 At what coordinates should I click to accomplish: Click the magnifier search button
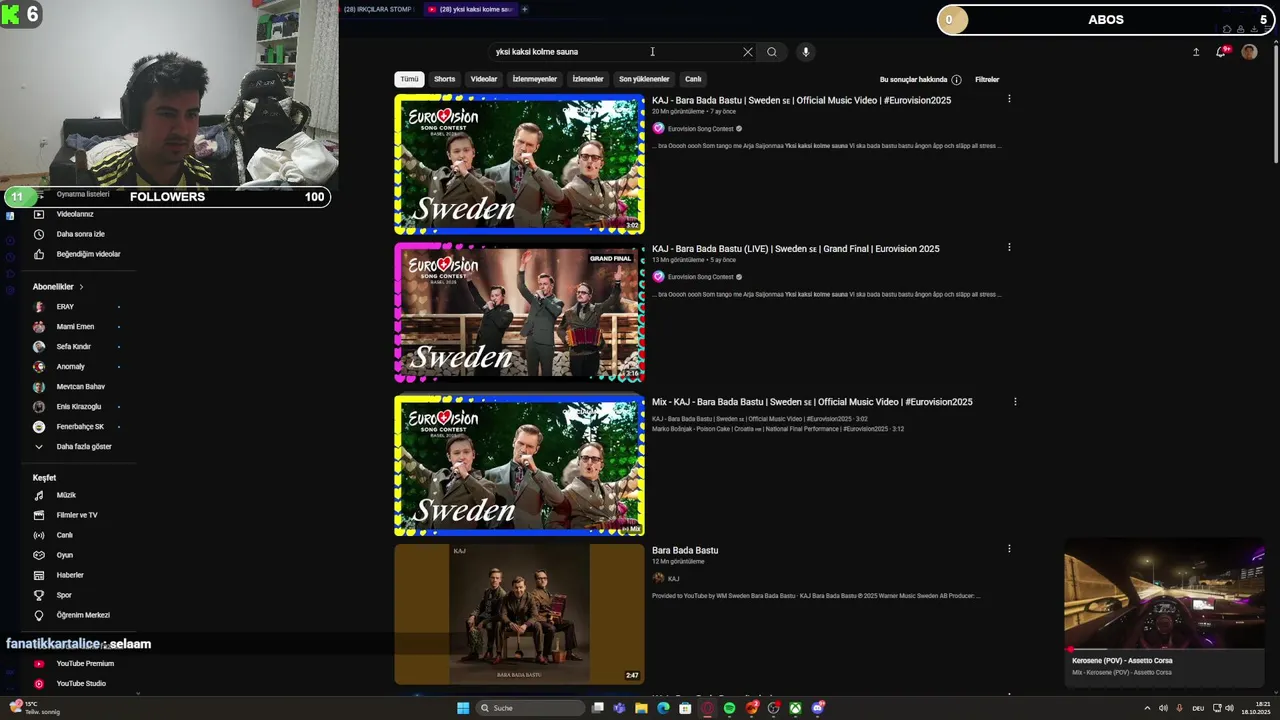772,52
